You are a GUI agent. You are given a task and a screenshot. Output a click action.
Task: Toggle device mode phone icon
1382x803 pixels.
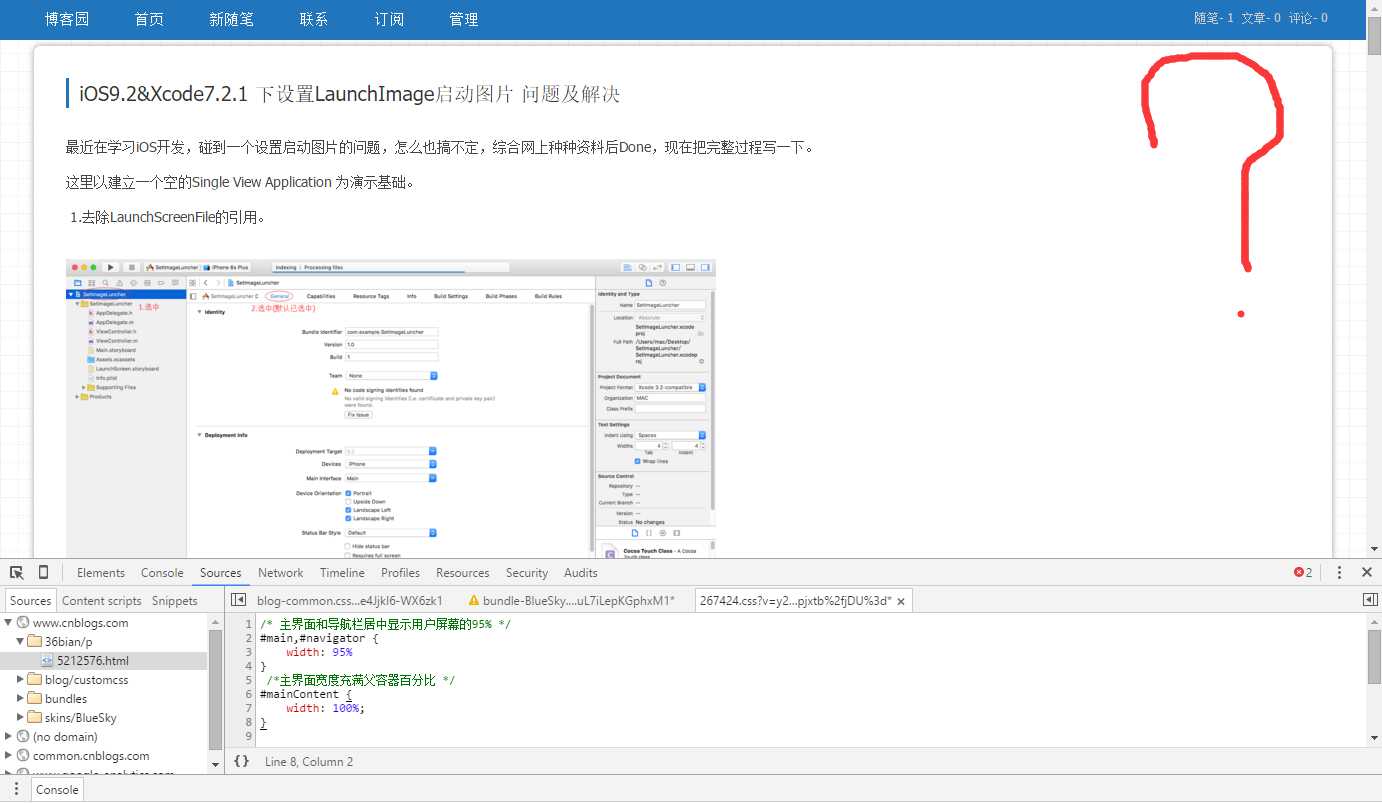point(43,572)
